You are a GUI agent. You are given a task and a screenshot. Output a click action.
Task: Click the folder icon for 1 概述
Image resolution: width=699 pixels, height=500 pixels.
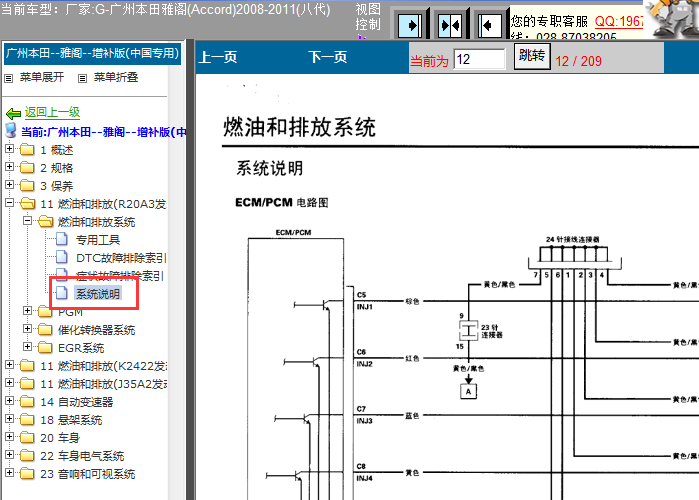[27, 149]
